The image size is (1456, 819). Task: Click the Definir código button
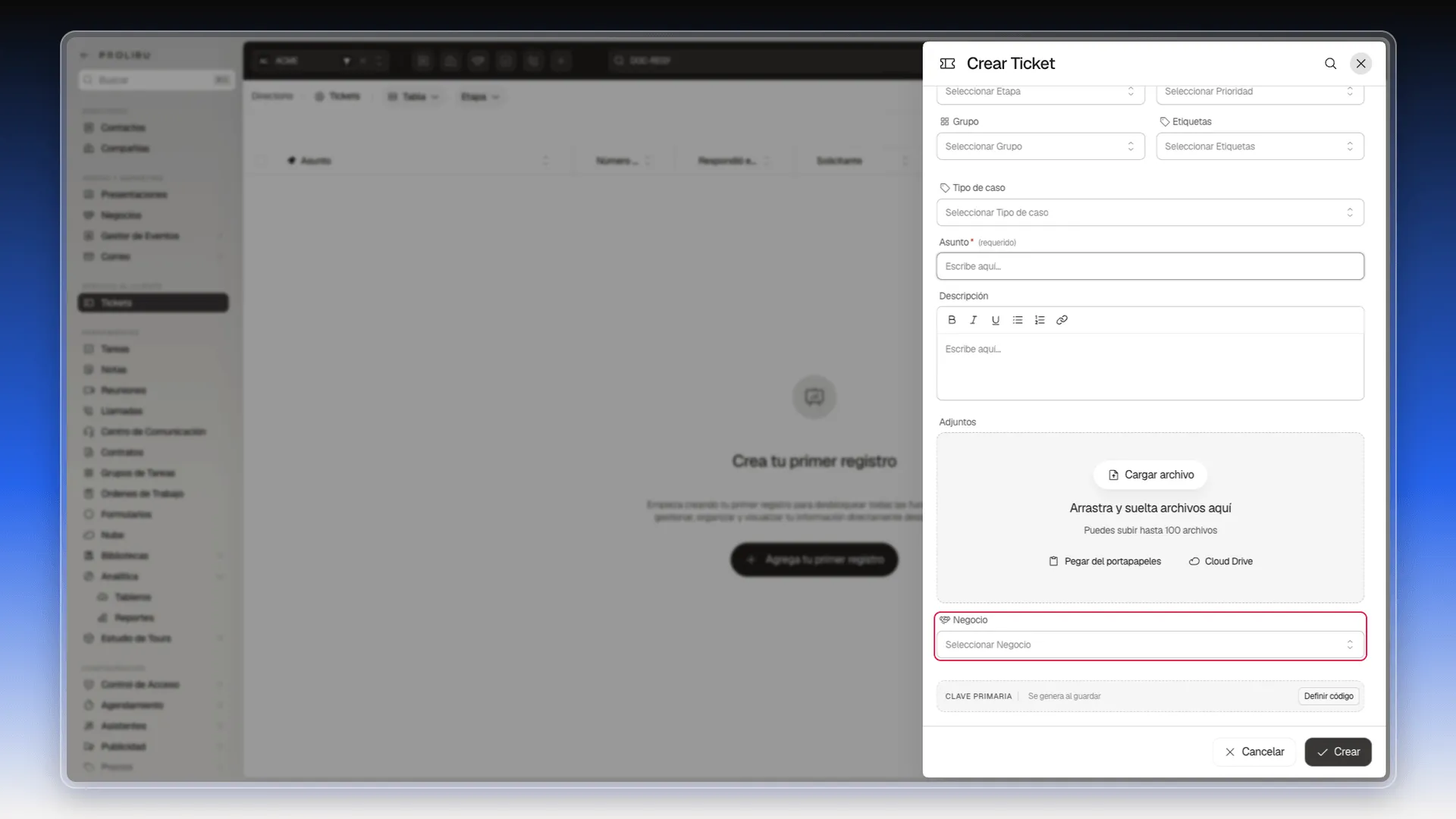point(1329,696)
